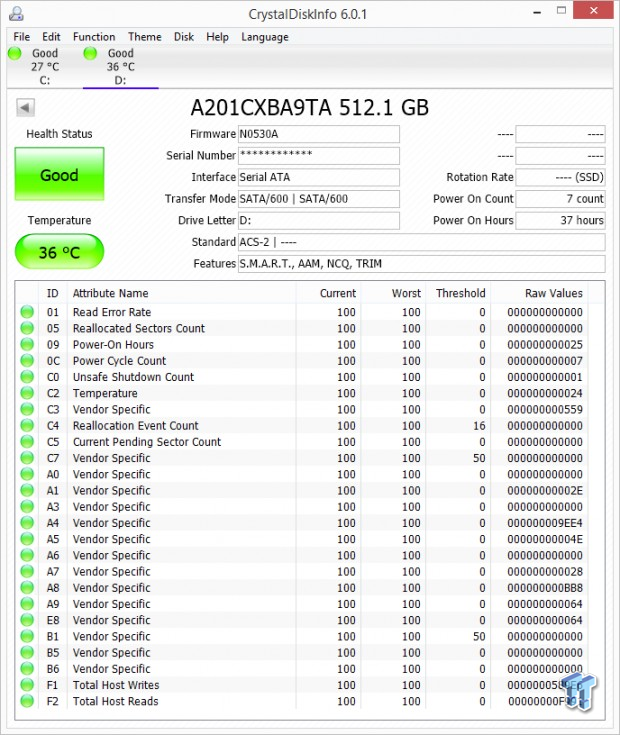Click the Standard field ACS-2

(422, 242)
